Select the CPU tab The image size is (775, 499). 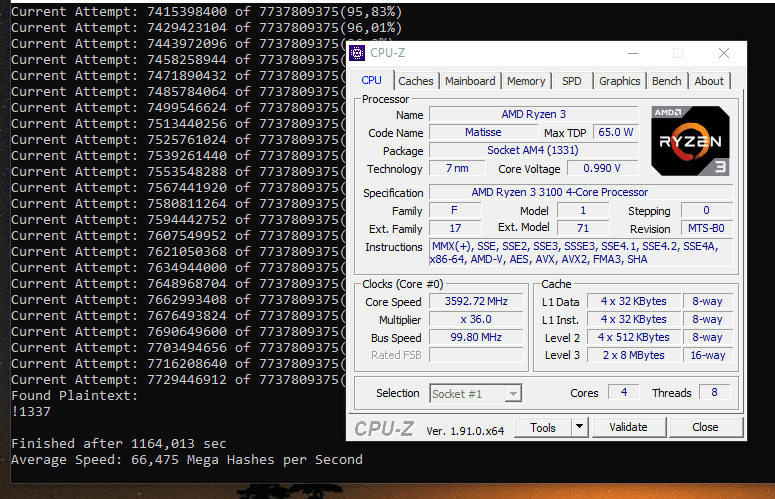(371, 80)
